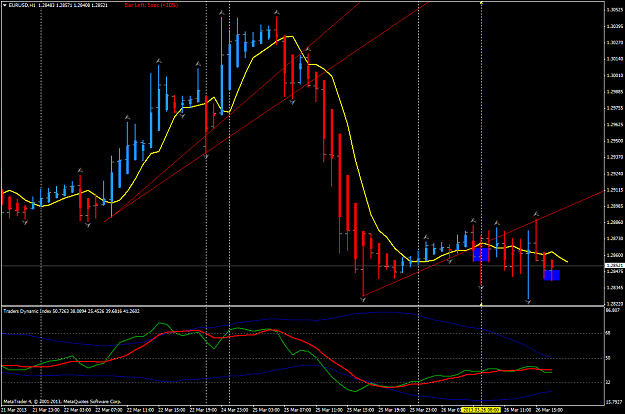Select the yellow highlighted 2013.03.26 08:00 time label

pos(481,410)
